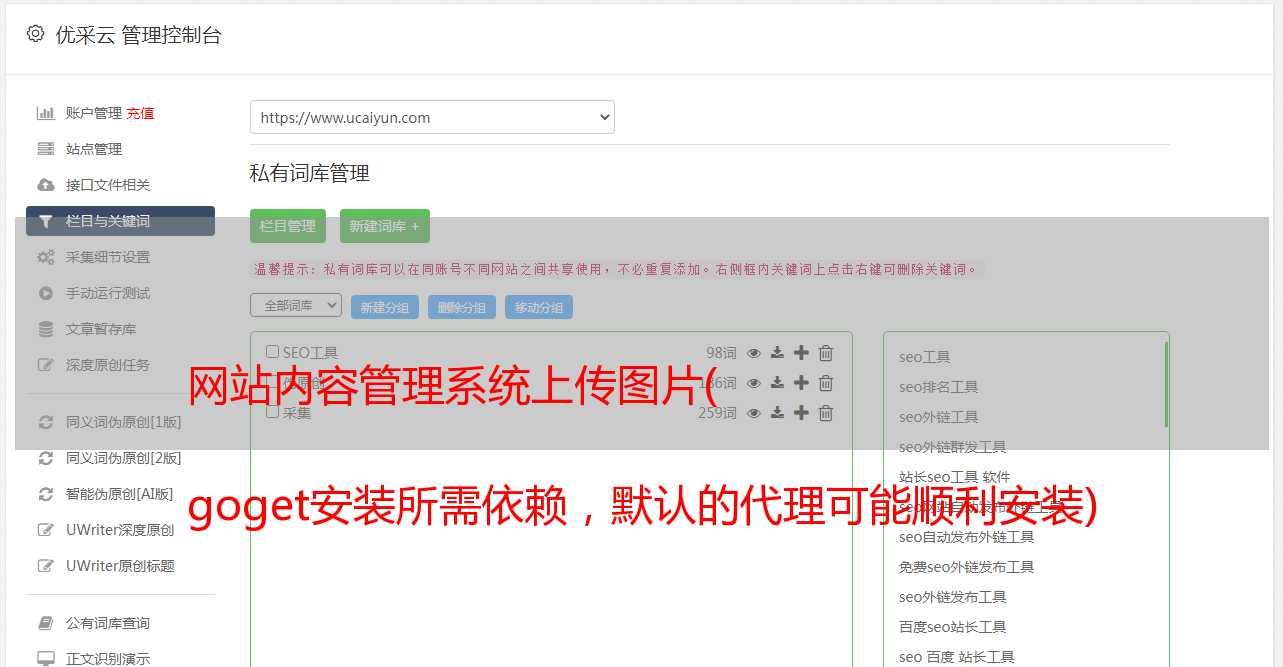Click the edit icon for 深度原创任务
1283x667 pixels.
point(46,365)
